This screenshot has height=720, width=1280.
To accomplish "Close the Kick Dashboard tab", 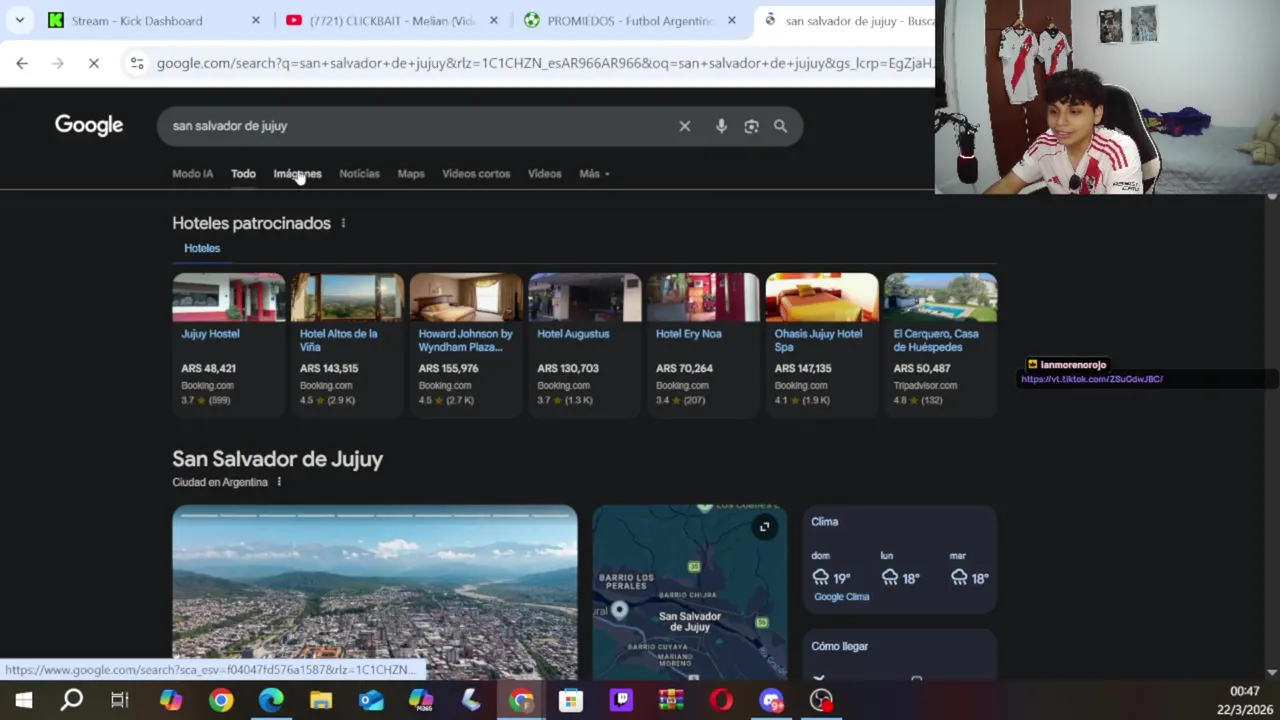I will 255,20.
